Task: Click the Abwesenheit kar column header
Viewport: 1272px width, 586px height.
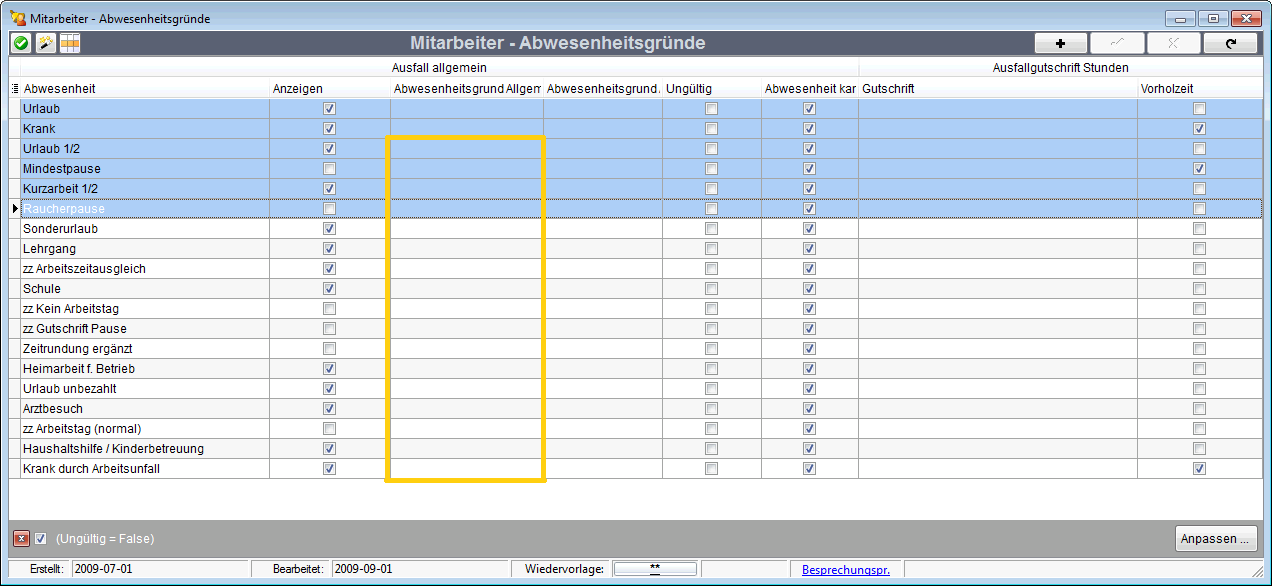Action: [x=810, y=88]
